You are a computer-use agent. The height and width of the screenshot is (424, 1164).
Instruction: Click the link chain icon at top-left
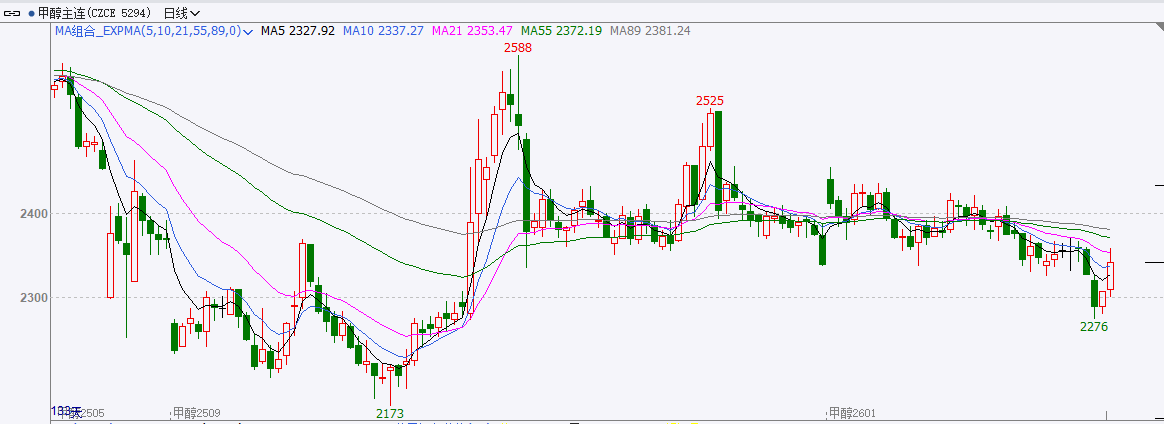(x=13, y=13)
